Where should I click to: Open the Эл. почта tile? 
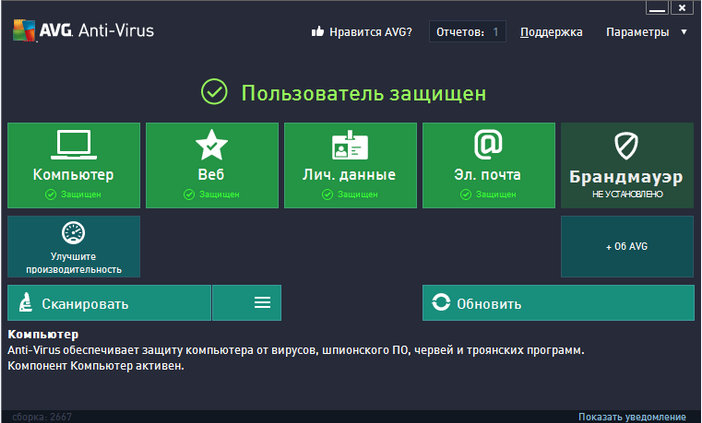click(x=489, y=165)
